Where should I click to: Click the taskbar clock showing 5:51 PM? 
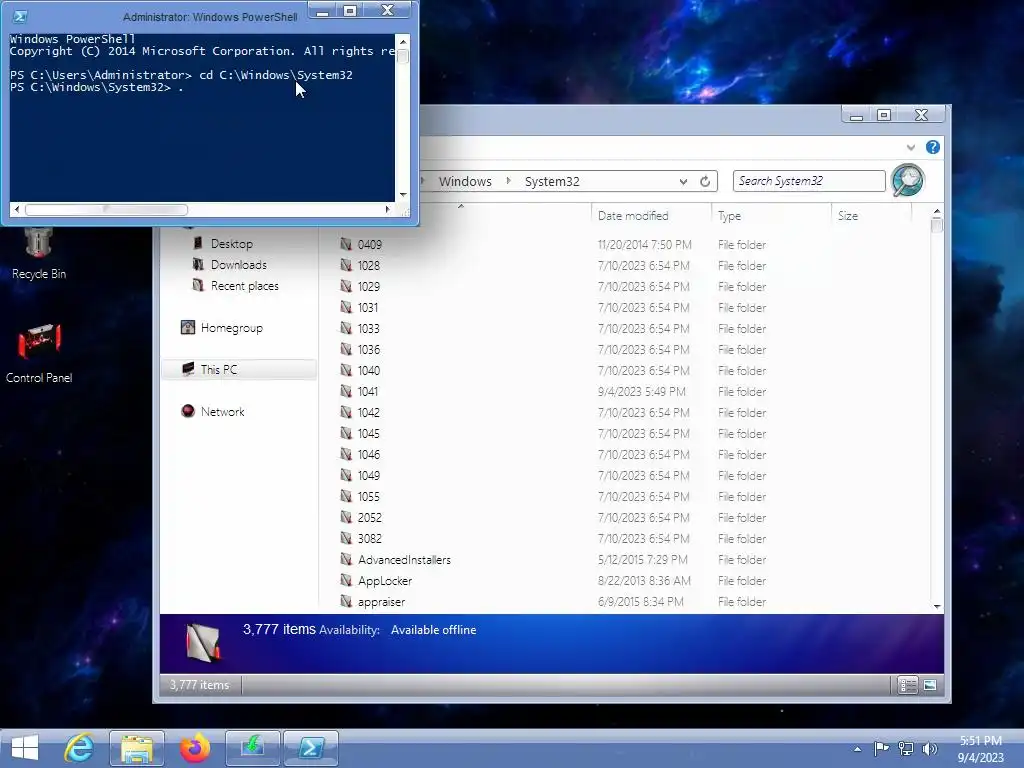[x=980, y=749]
